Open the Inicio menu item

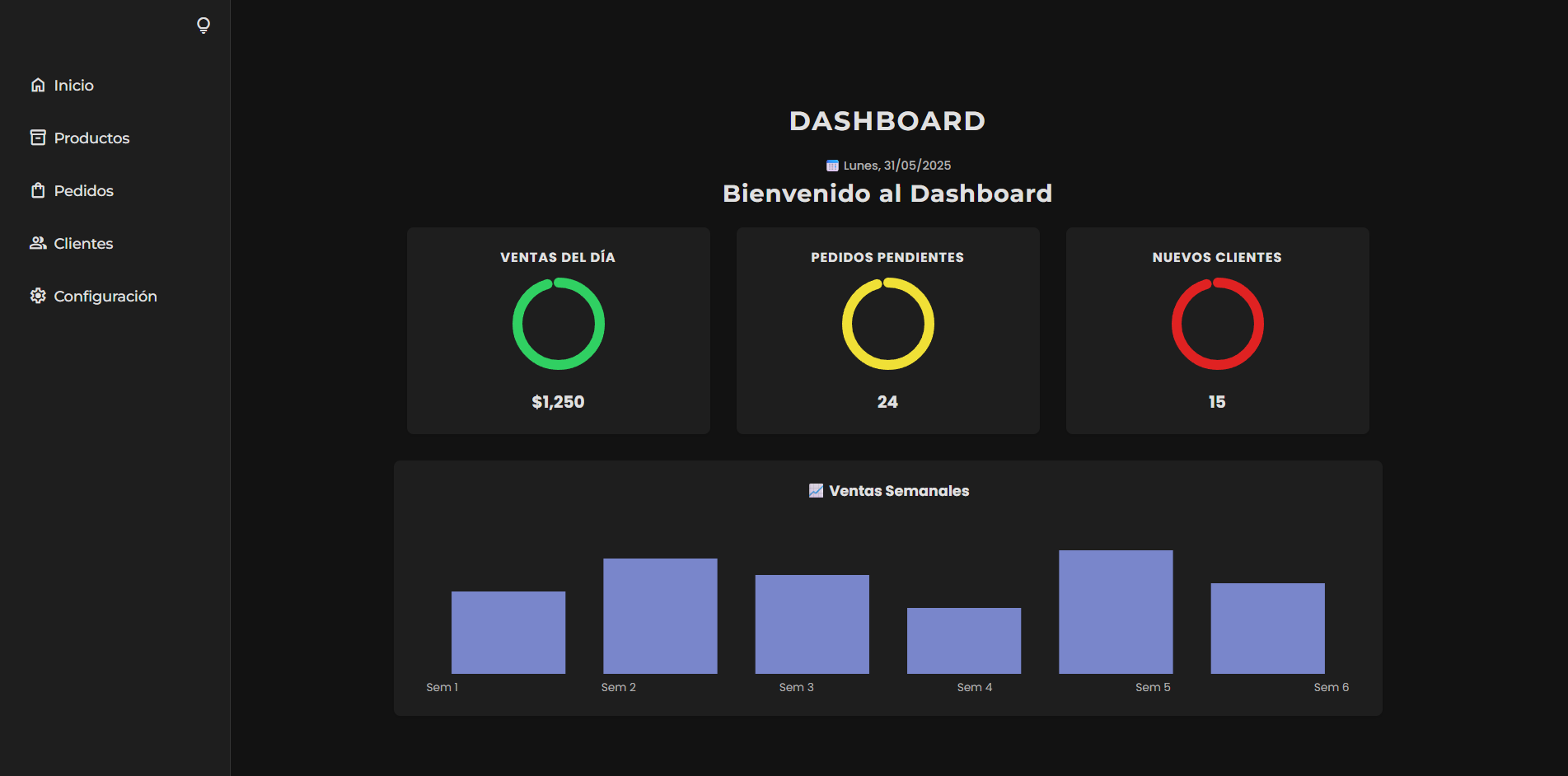73,86
